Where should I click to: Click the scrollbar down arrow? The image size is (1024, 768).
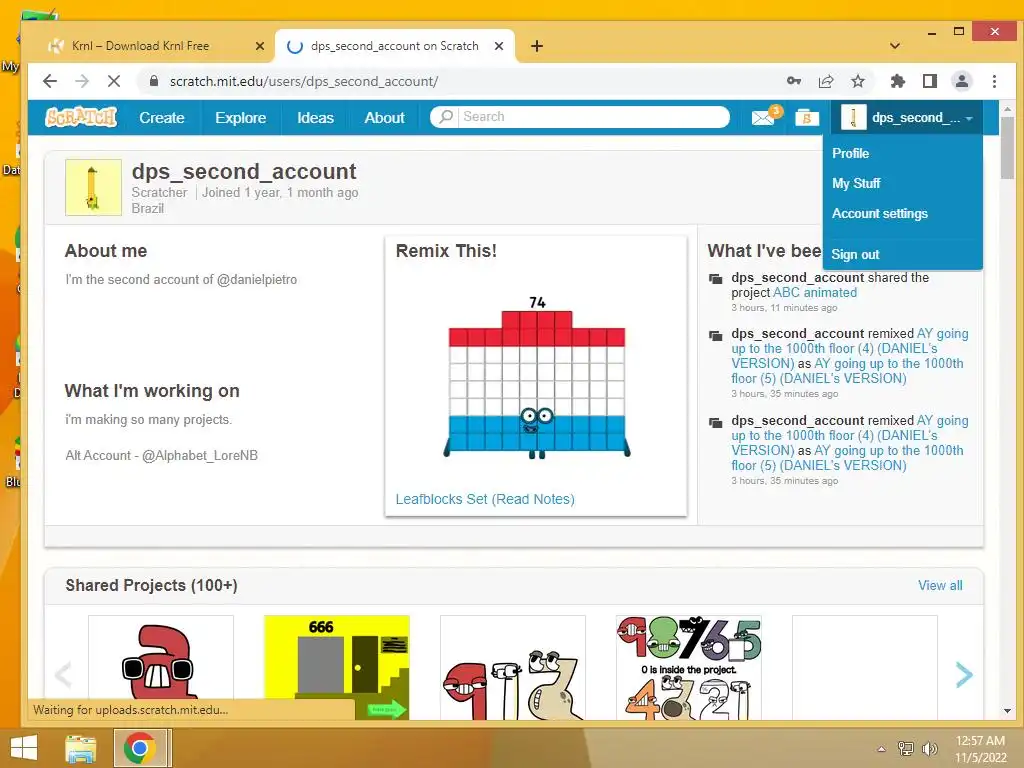point(1007,711)
